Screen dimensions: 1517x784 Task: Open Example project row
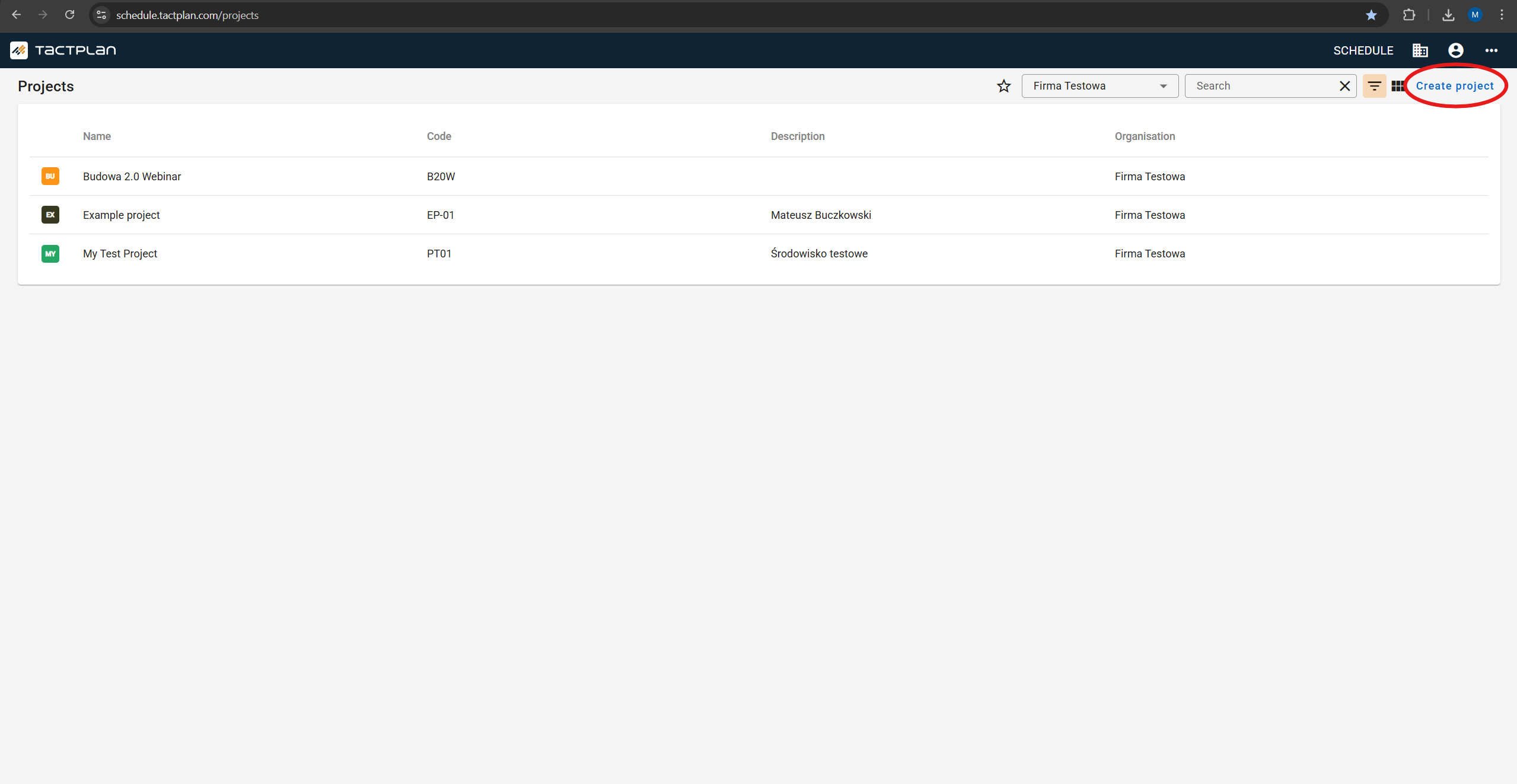(759, 215)
